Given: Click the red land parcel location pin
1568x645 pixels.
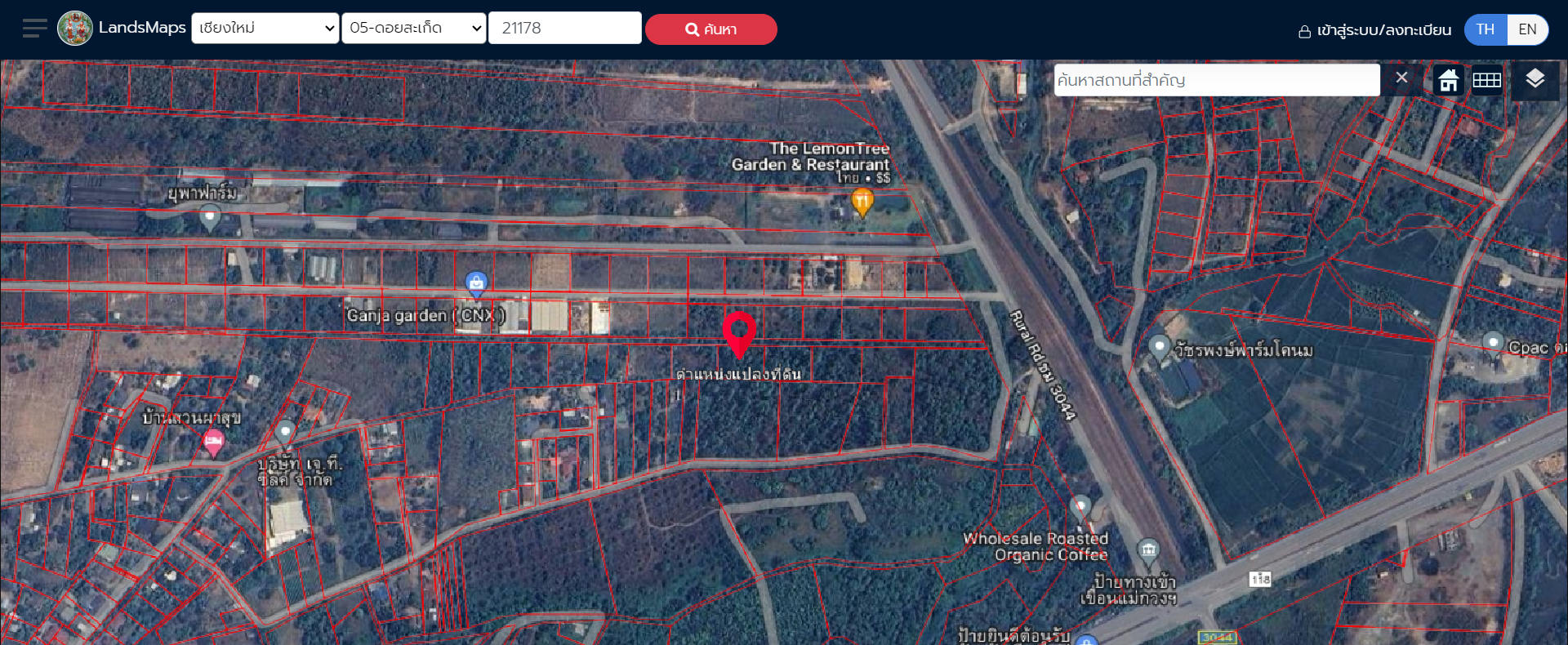Looking at the screenshot, I should (739, 333).
